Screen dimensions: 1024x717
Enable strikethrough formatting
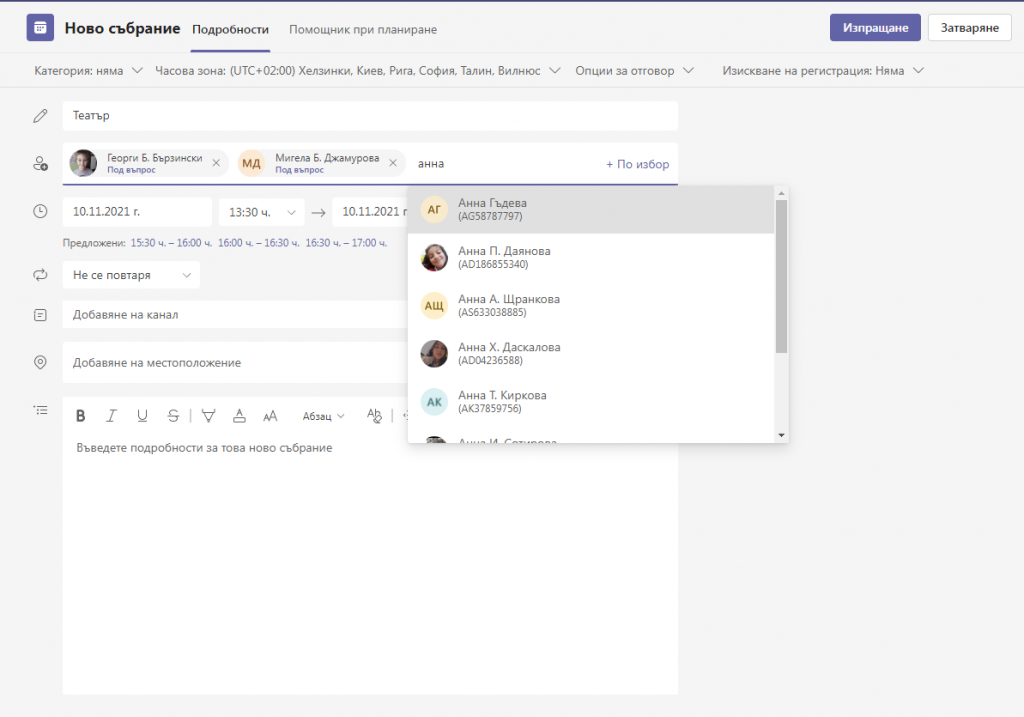(174, 416)
